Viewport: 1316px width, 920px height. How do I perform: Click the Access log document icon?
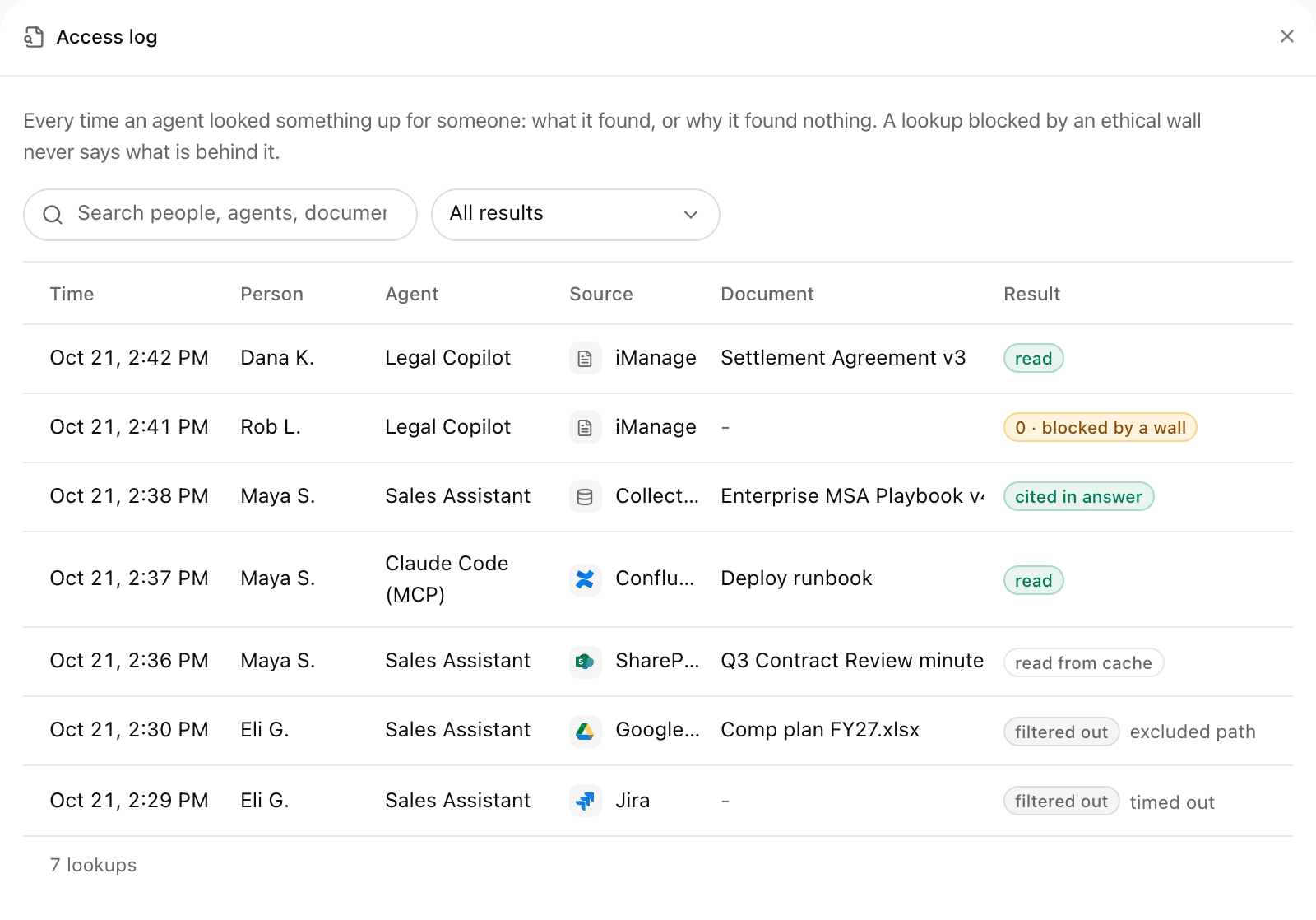click(x=34, y=37)
